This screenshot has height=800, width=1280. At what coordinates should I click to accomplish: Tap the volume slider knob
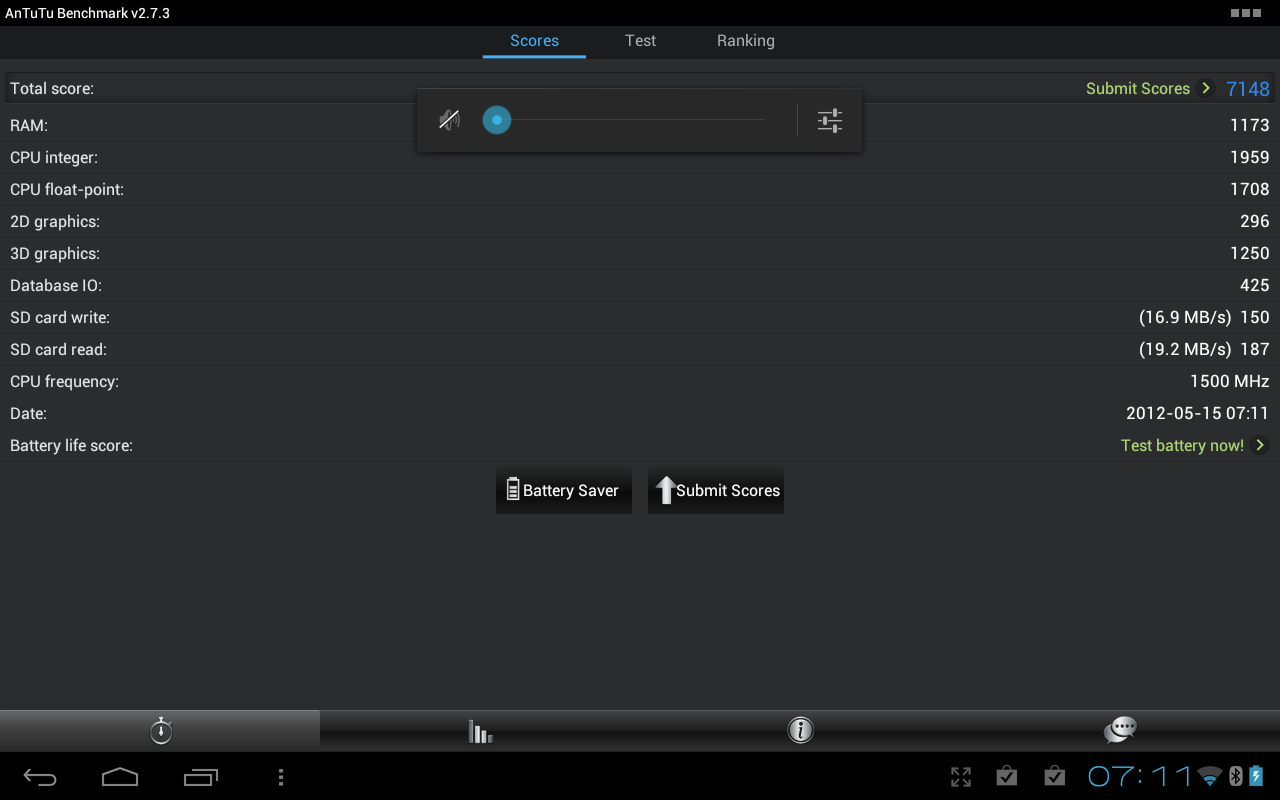tap(497, 121)
